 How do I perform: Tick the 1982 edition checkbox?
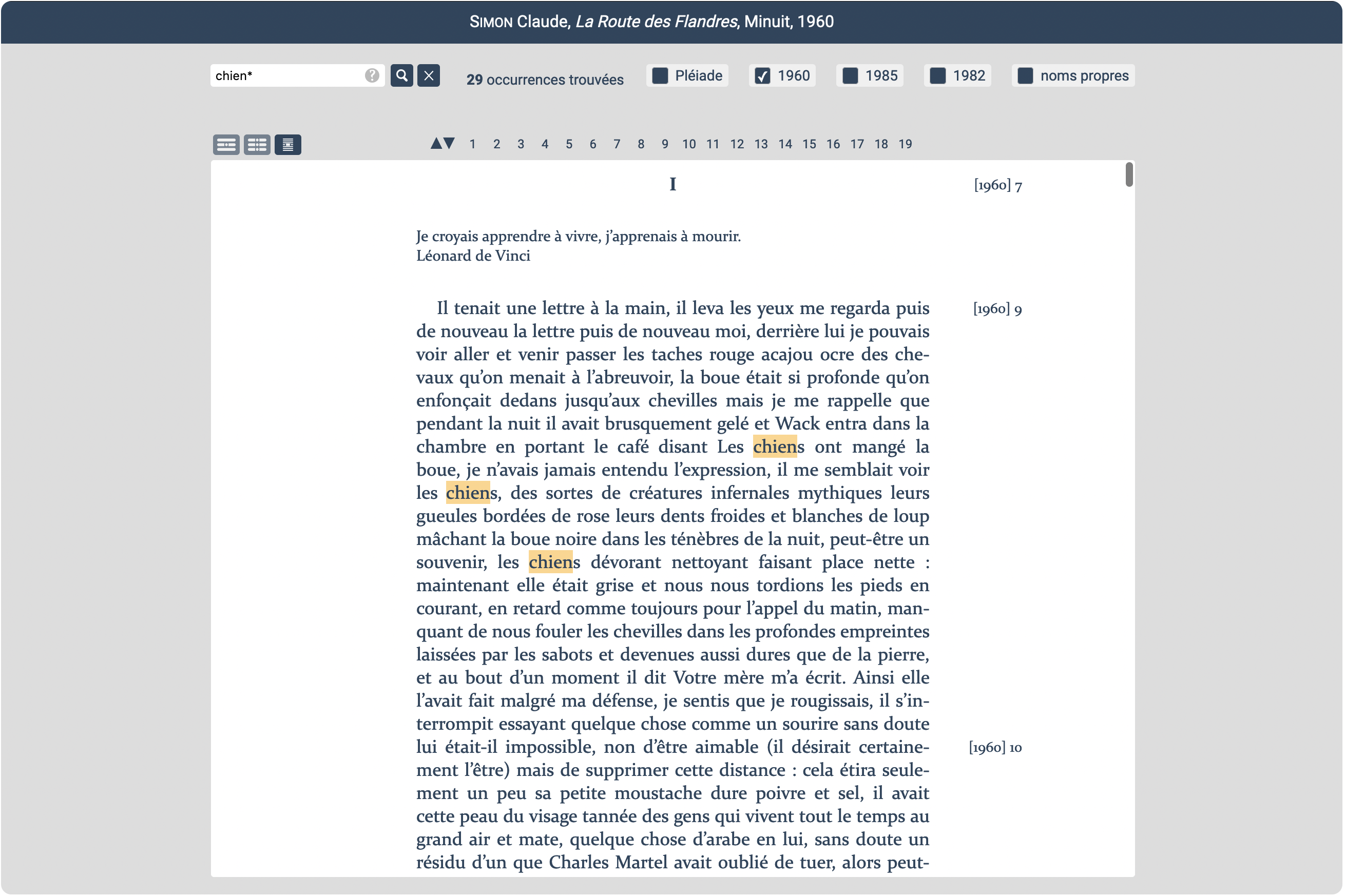938,75
